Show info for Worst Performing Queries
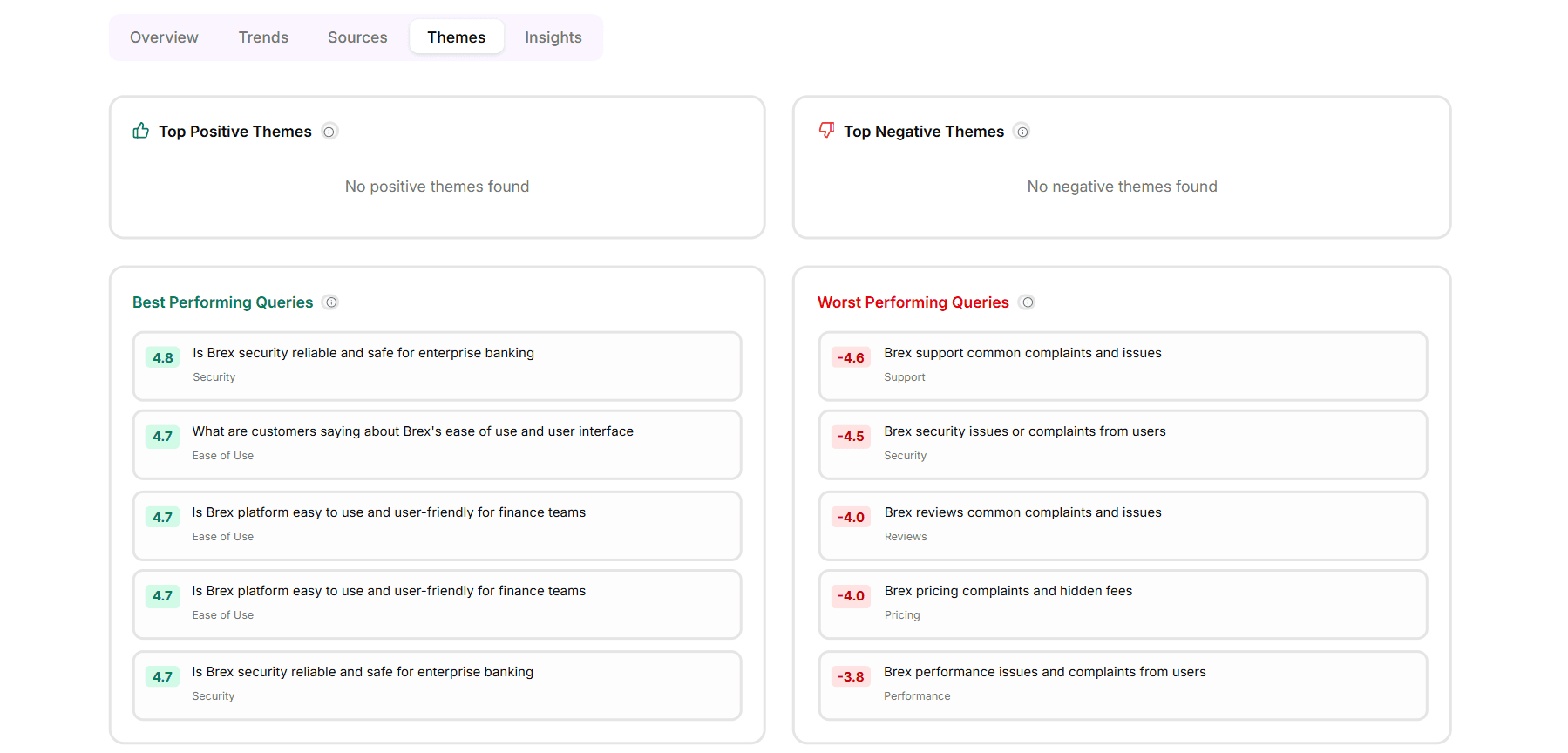This screenshot has width=1568, height=753. pos(1028,302)
